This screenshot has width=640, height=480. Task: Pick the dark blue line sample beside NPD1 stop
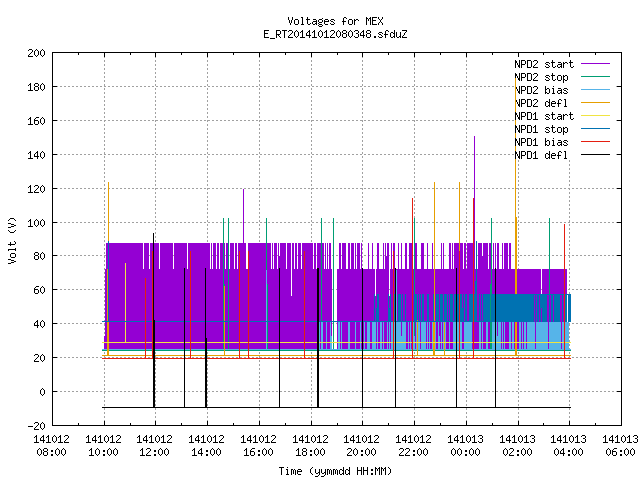595,129
